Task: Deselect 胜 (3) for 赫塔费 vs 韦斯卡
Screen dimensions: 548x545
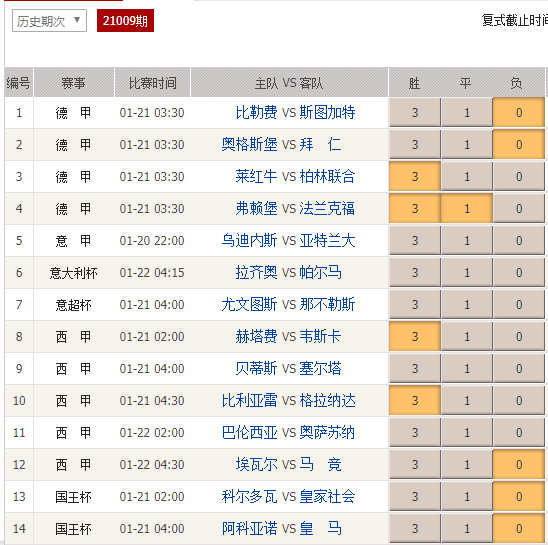Action: (x=414, y=337)
